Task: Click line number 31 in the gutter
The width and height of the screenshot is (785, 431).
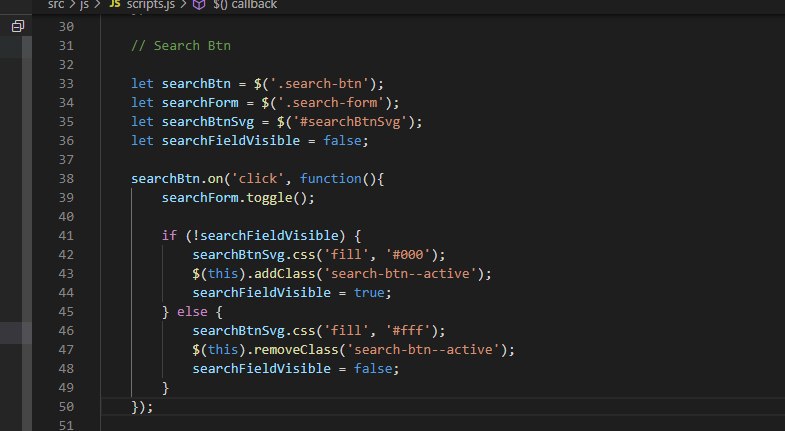Action: [x=66, y=46]
